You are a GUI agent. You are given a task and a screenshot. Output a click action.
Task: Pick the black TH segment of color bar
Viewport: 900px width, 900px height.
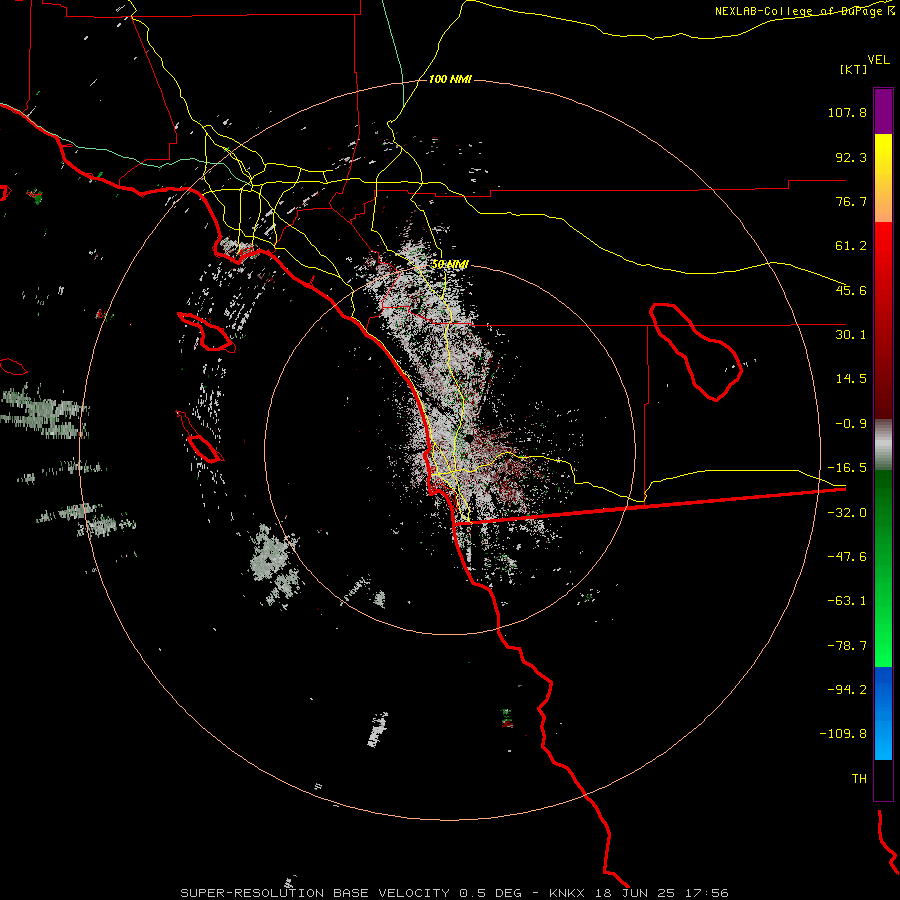883,779
